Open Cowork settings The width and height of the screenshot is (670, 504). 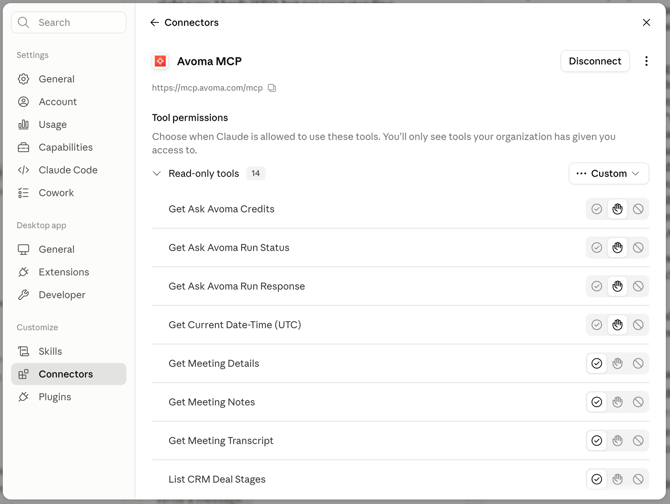(x=69, y=193)
